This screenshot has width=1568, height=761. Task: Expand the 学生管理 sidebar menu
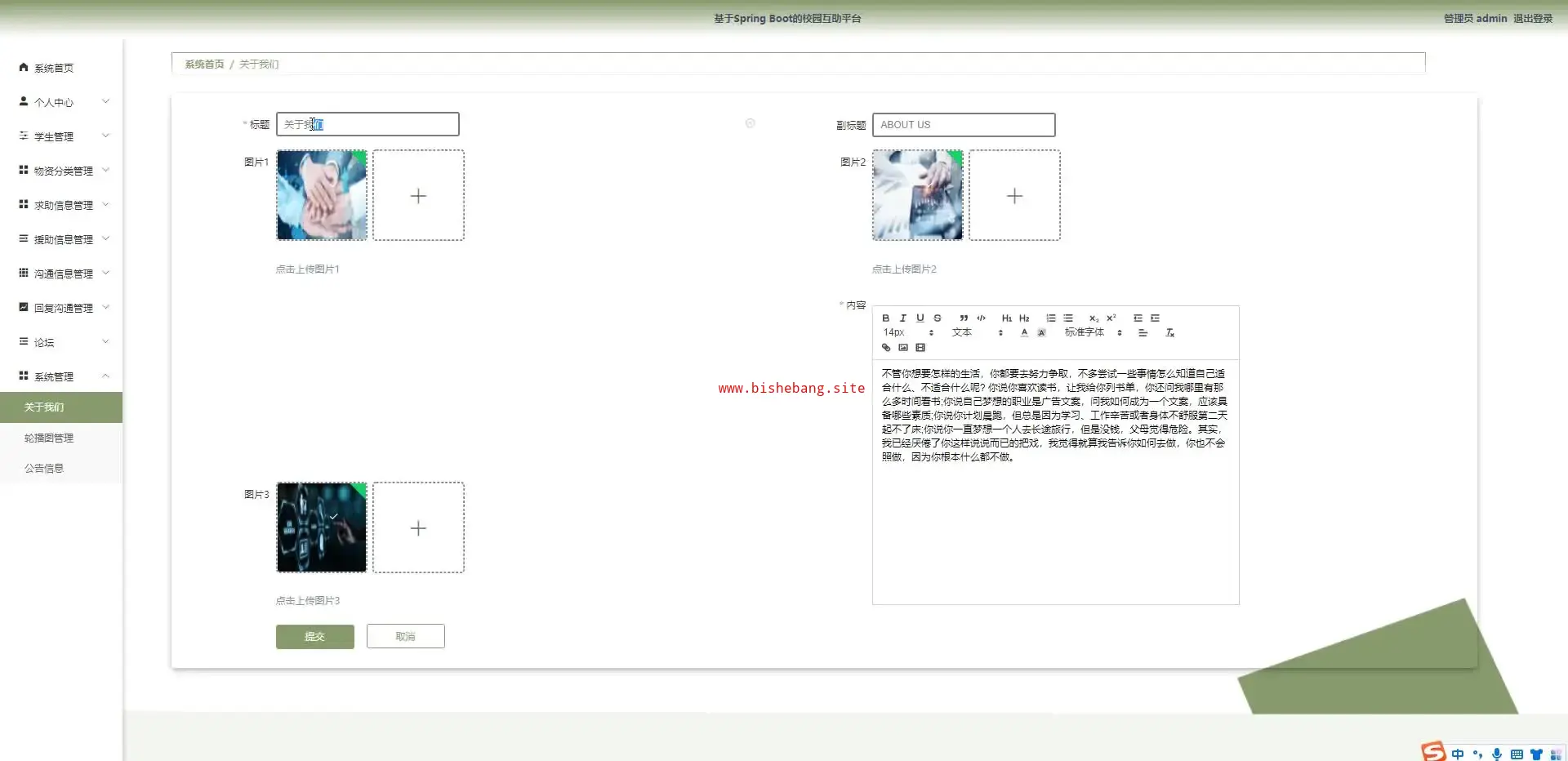61,136
